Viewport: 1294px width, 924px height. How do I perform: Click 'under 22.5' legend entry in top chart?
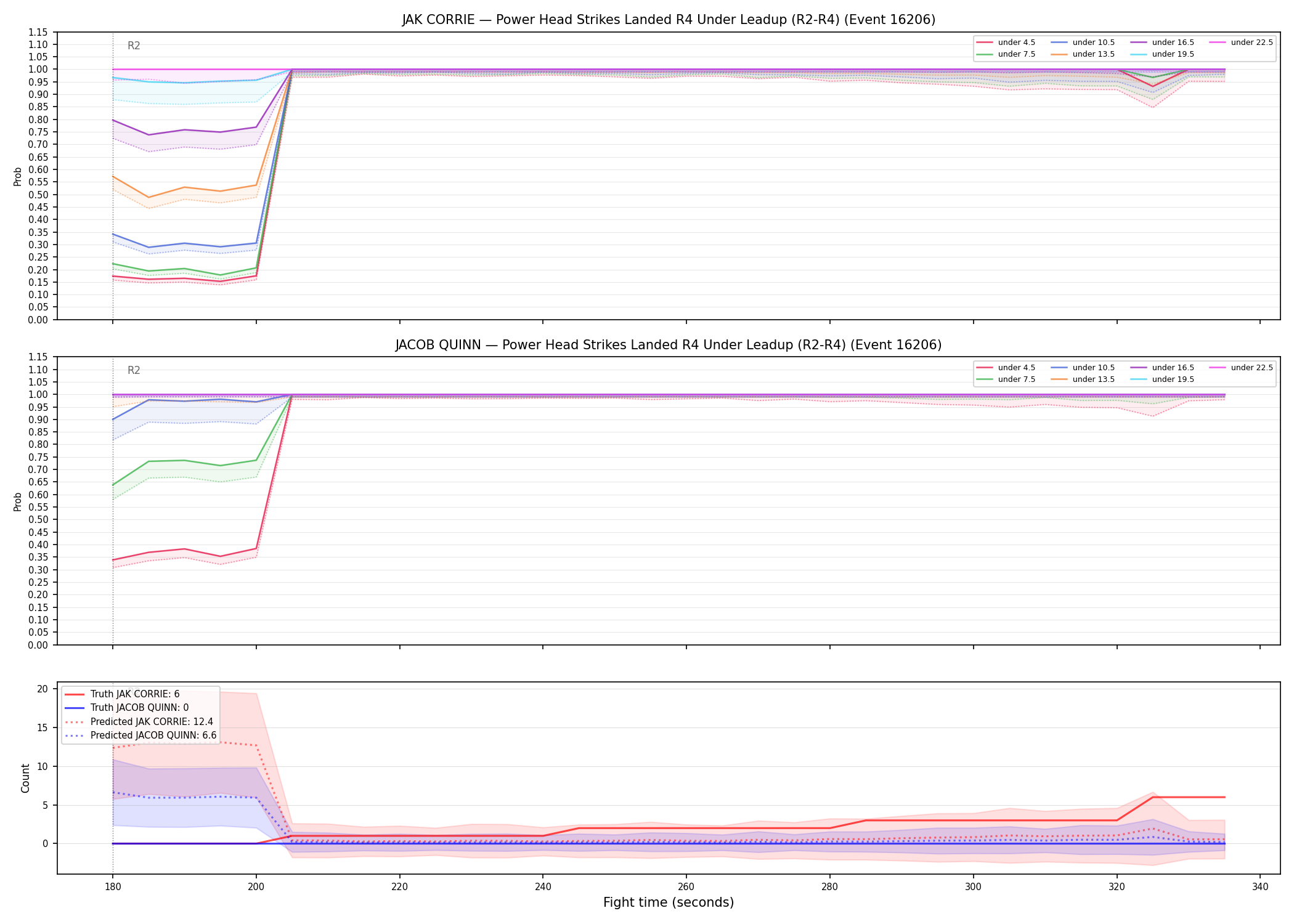(1241, 43)
